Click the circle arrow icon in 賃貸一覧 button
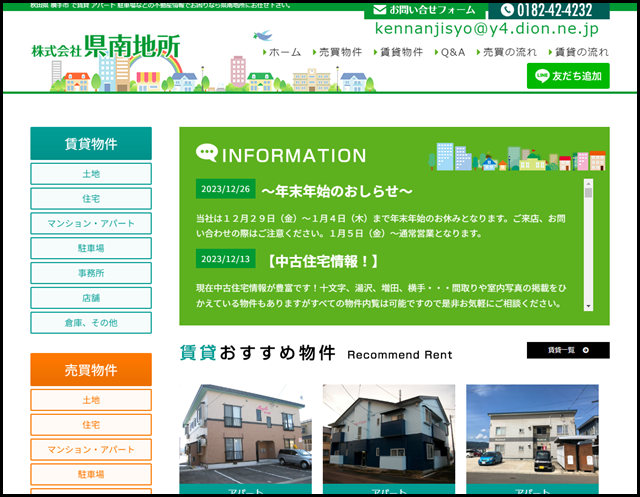 point(586,350)
